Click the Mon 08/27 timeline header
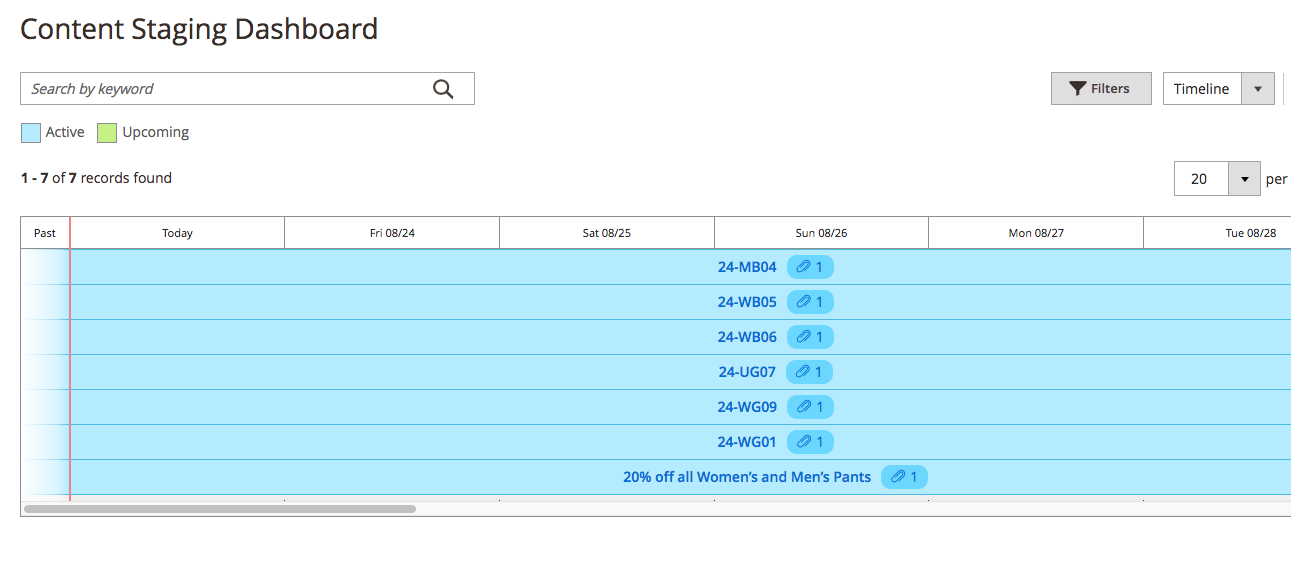This screenshot has height=567, width=1291. (x=1036, y=233)
